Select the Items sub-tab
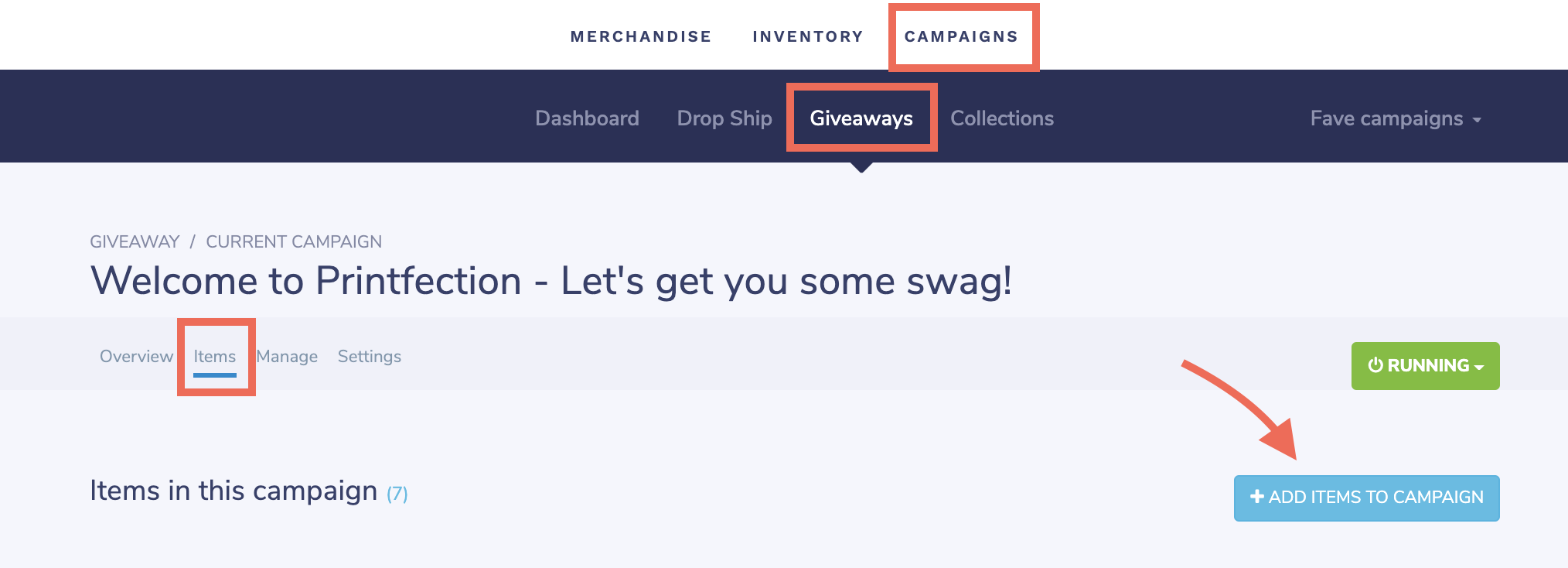Screen dimensions: 1568x568 tap(215, 356)
